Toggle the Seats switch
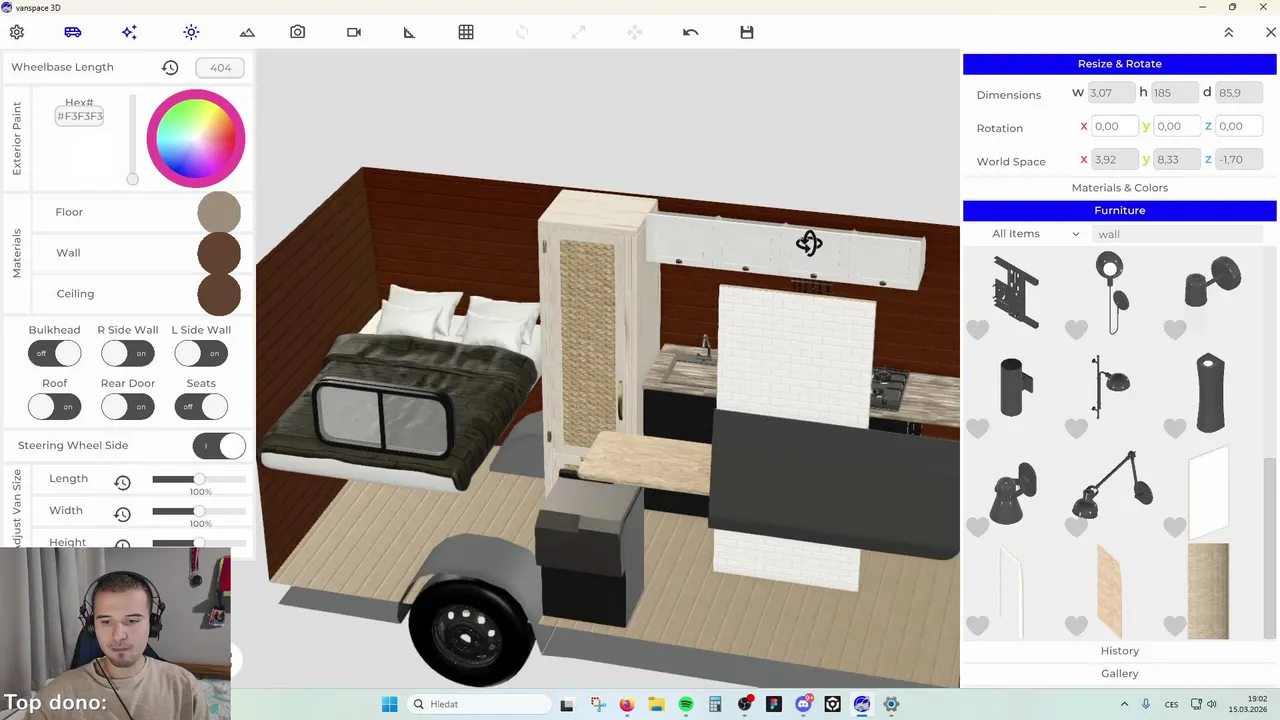Screen dimensions: 1280x720 coord(201,407)
